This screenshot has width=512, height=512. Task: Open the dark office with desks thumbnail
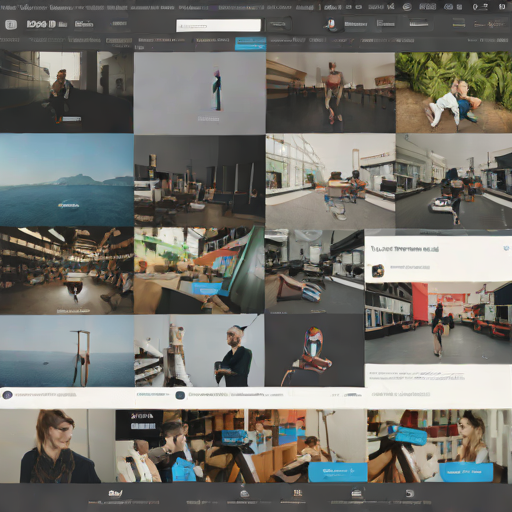(199, 181)
